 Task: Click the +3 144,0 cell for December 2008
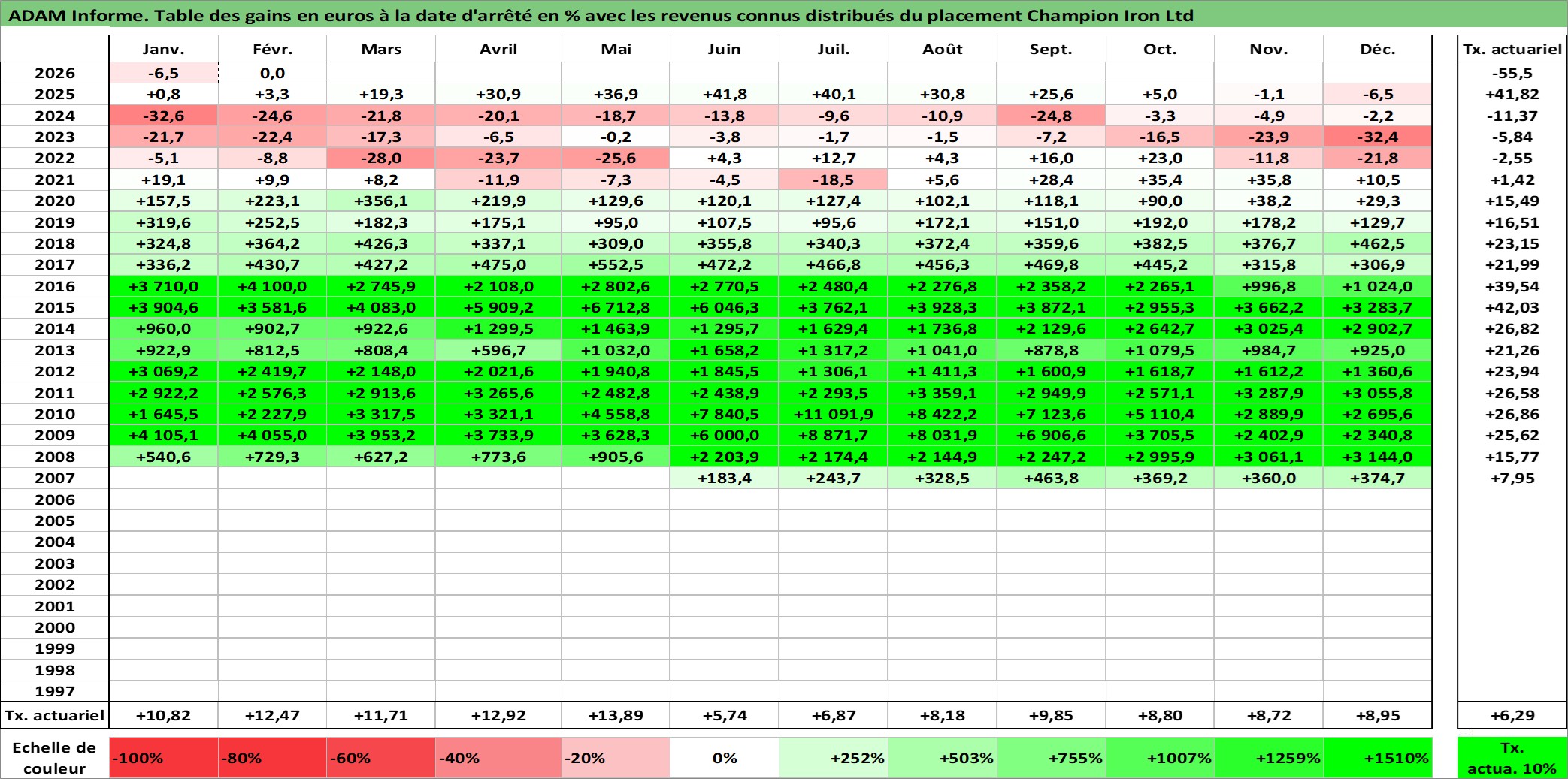tap(1378, 457)
